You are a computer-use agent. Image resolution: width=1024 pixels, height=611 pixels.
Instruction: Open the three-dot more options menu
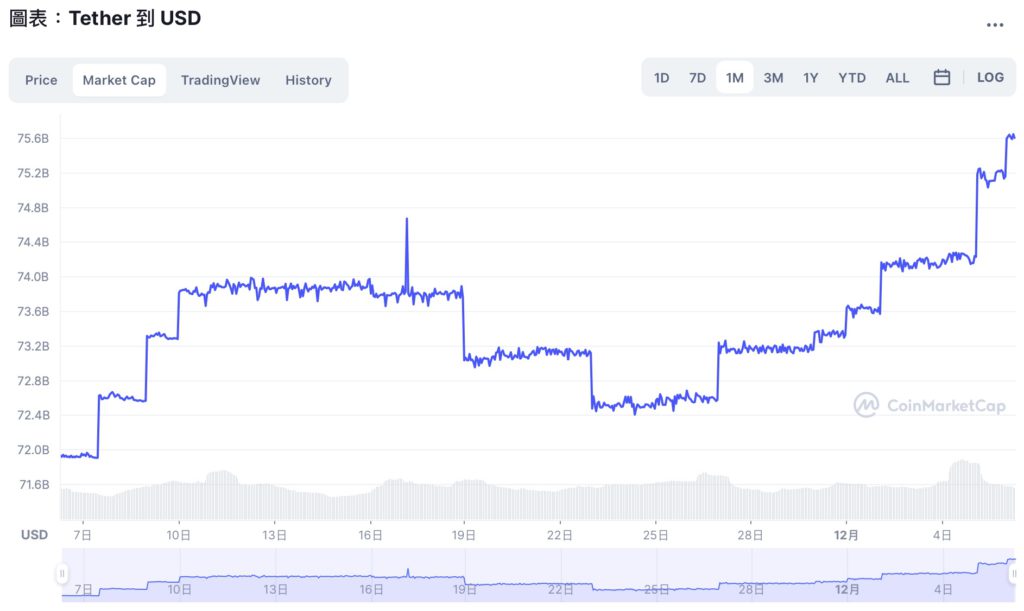995,25
